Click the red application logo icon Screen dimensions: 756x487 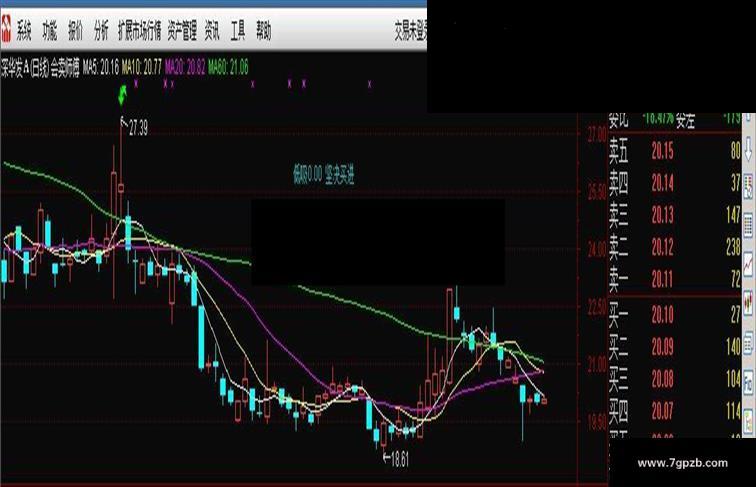click(6, 29)
